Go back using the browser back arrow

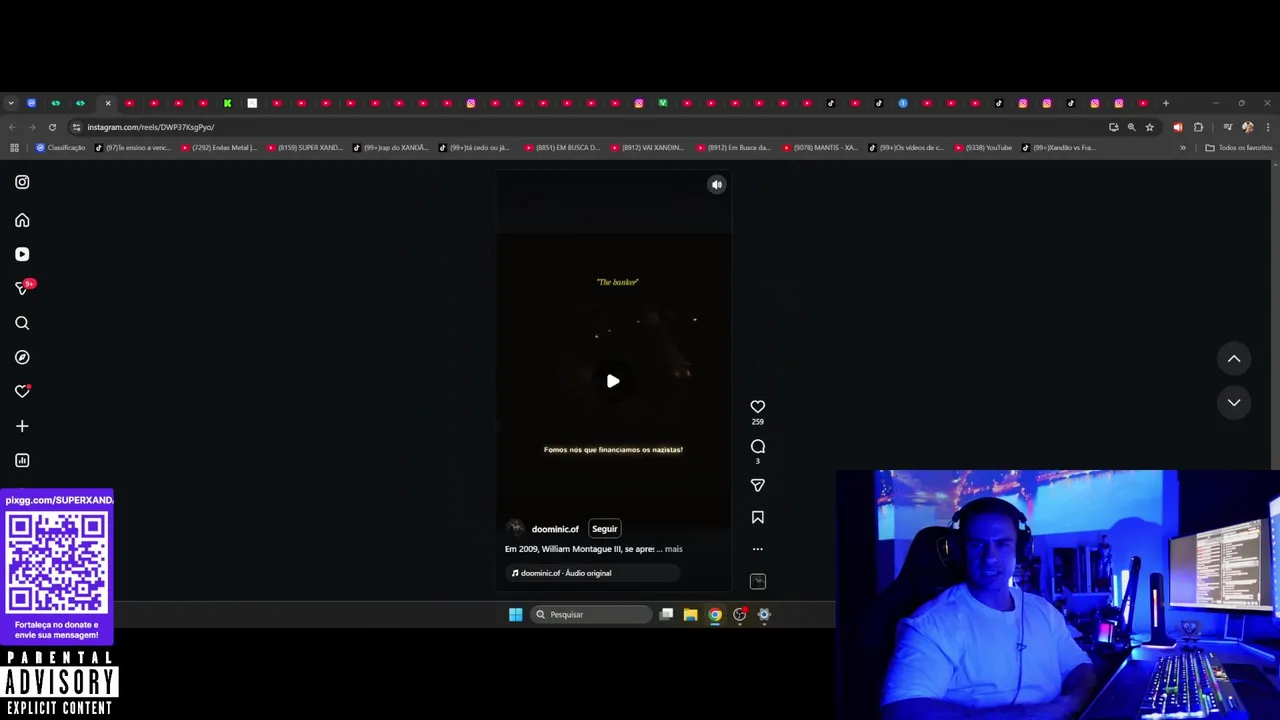(12, 127)
